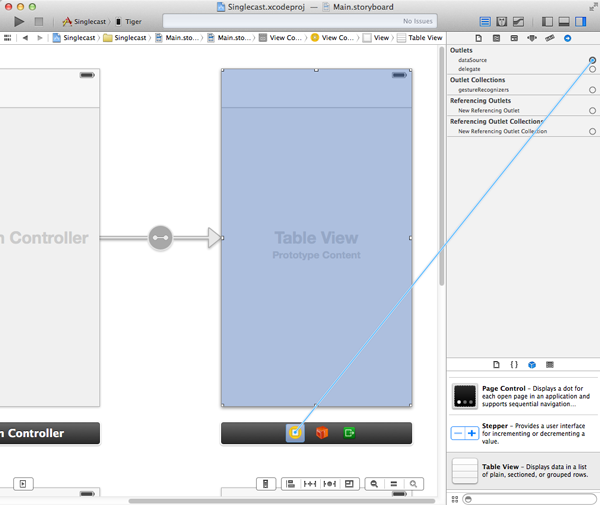Open the File inspector tab
Viewport: 600px width, 505px height.
[x=478, y=38]
